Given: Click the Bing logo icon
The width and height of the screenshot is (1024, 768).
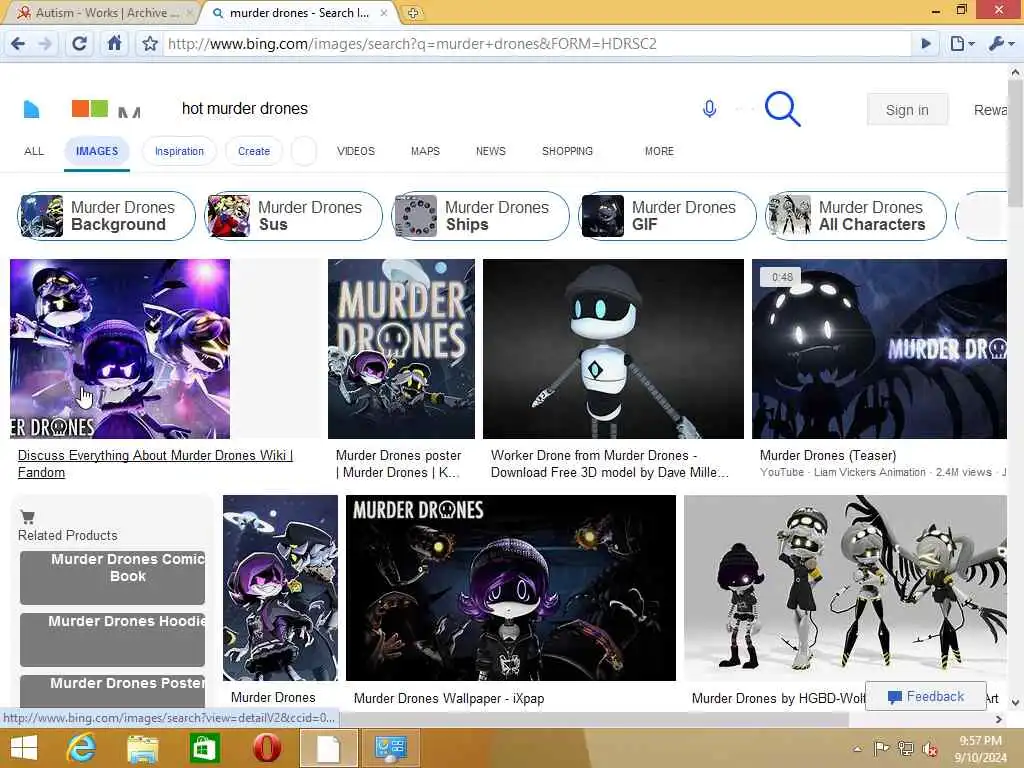Looking at the screenshot, I should click(31, 109).
